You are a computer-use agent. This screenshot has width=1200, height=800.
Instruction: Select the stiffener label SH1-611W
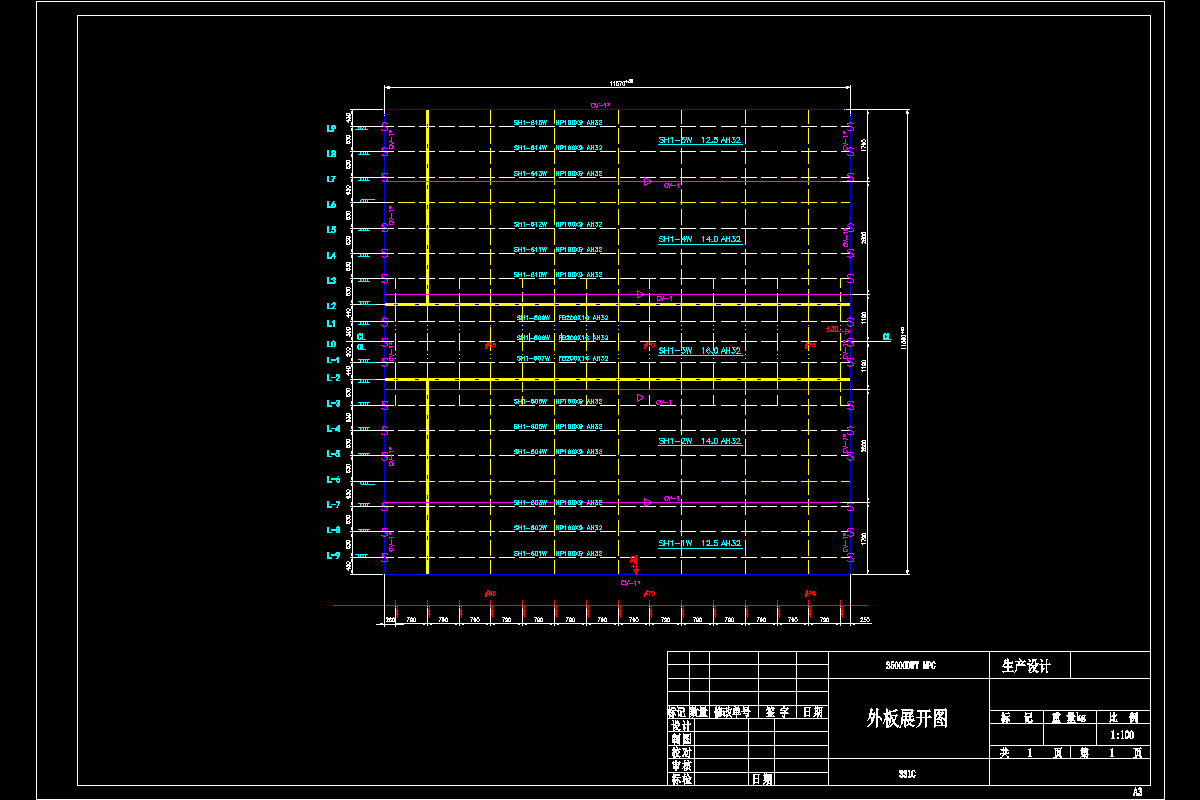[530, 249]
